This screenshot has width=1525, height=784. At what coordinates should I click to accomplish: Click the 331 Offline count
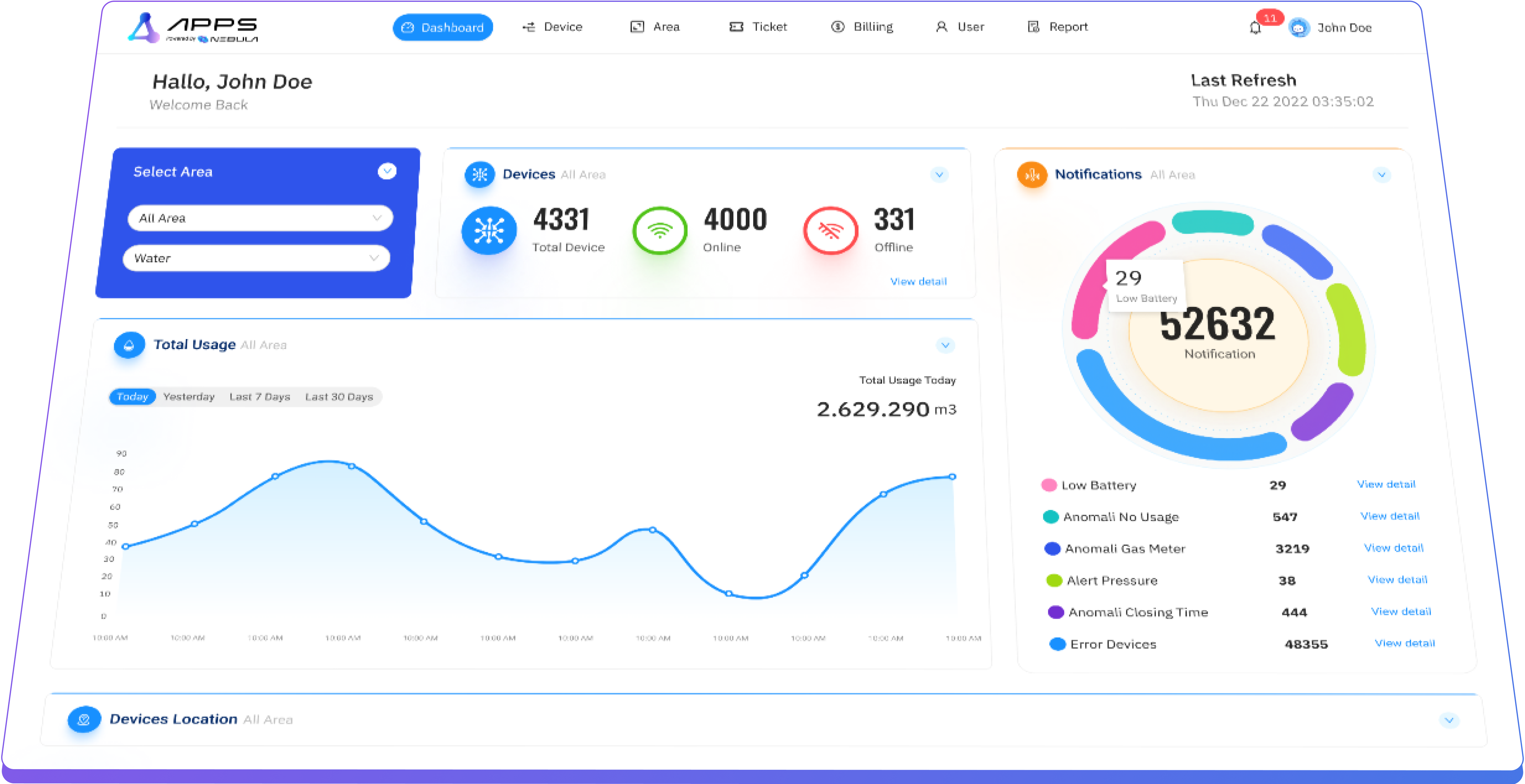[x=894, y=220]
